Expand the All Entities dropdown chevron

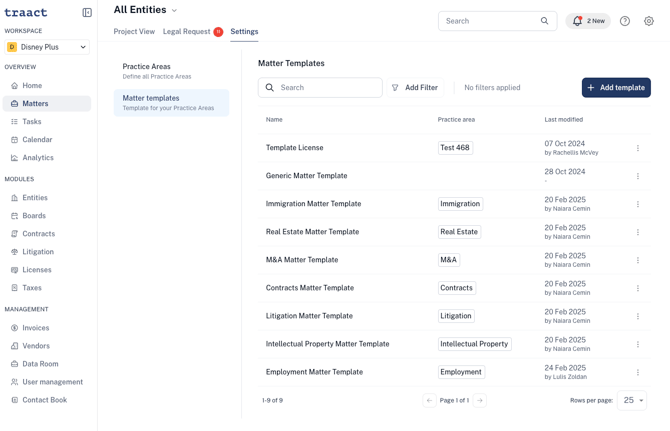pyautogui.click(x=174, y=10)
